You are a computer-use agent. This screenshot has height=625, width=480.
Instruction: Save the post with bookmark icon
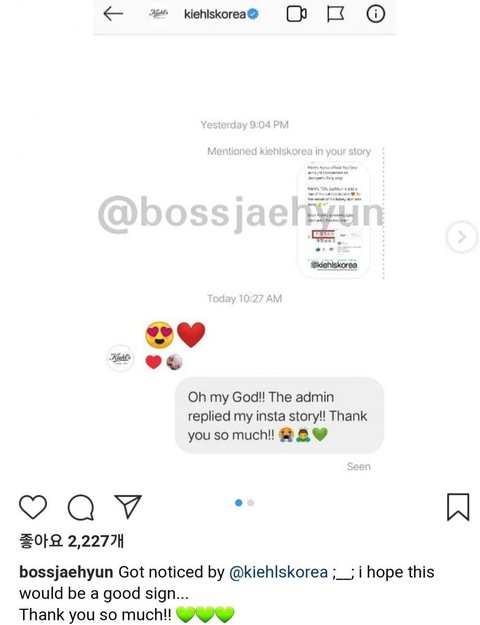point(458,507)
